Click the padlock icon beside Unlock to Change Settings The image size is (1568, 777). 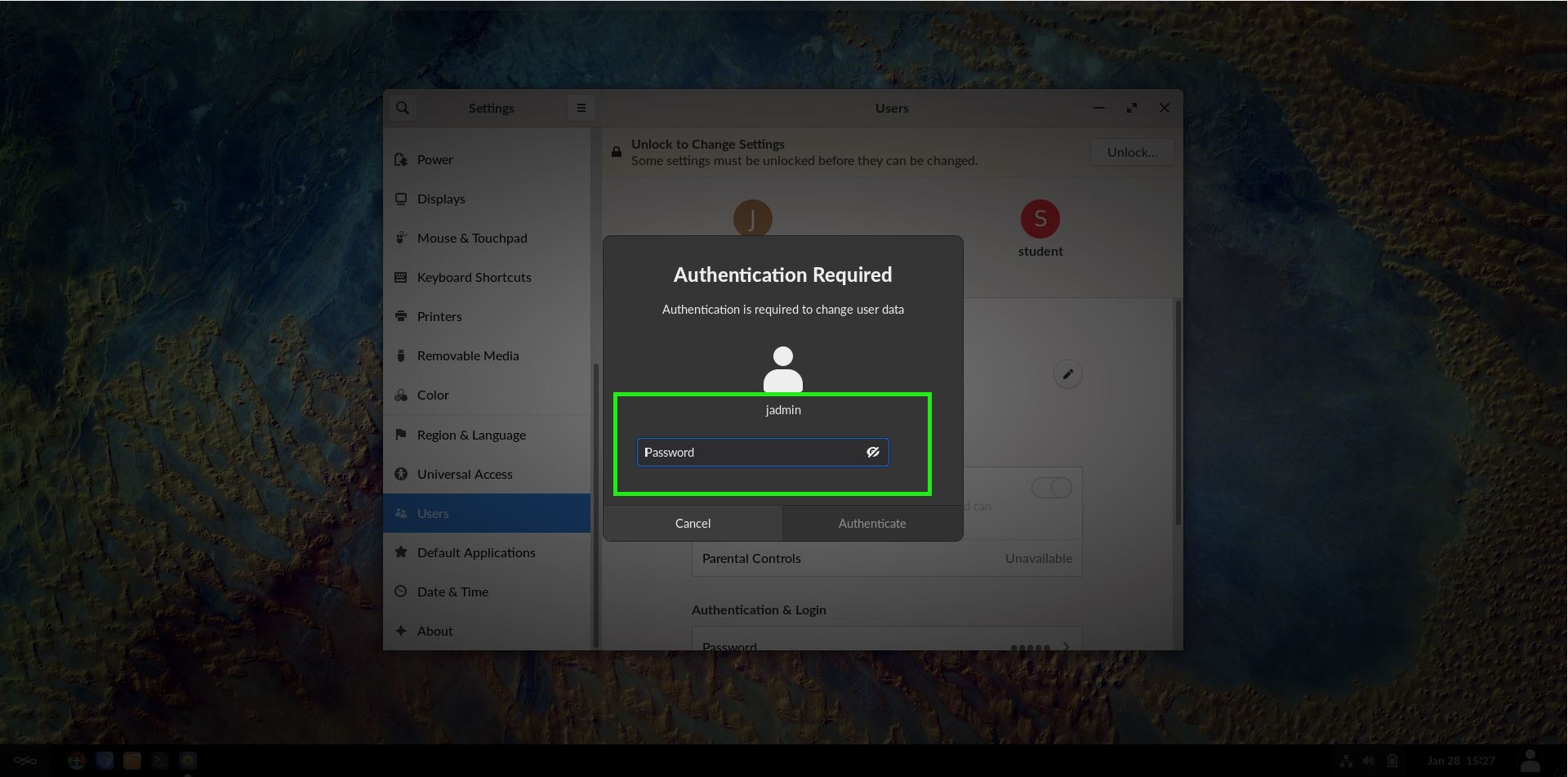pos(617,152)
